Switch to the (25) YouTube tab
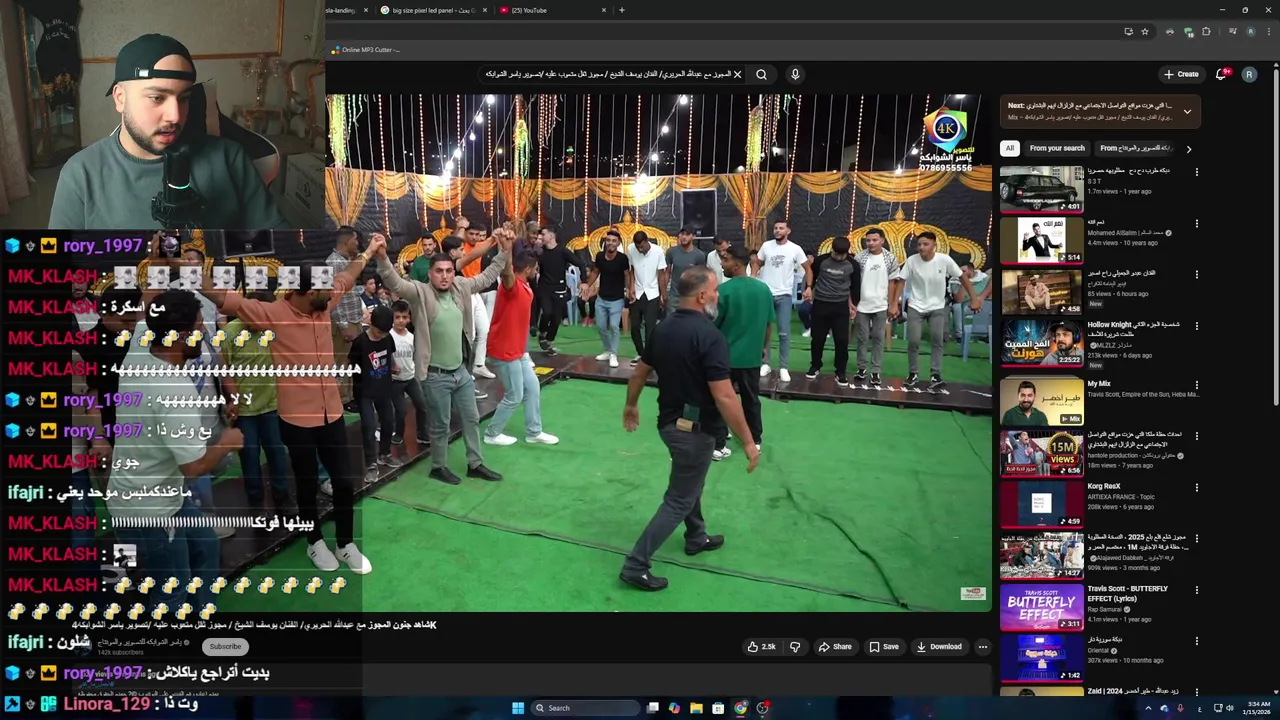Image resolution: width=1280 pixels, height=720 pixels. tap(552, 10)
